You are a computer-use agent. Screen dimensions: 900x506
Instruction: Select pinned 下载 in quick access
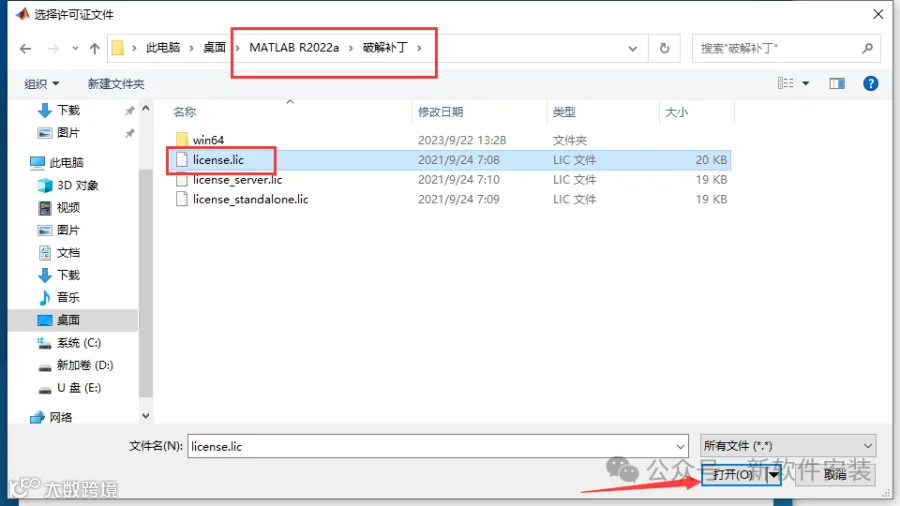coord(69,110)
